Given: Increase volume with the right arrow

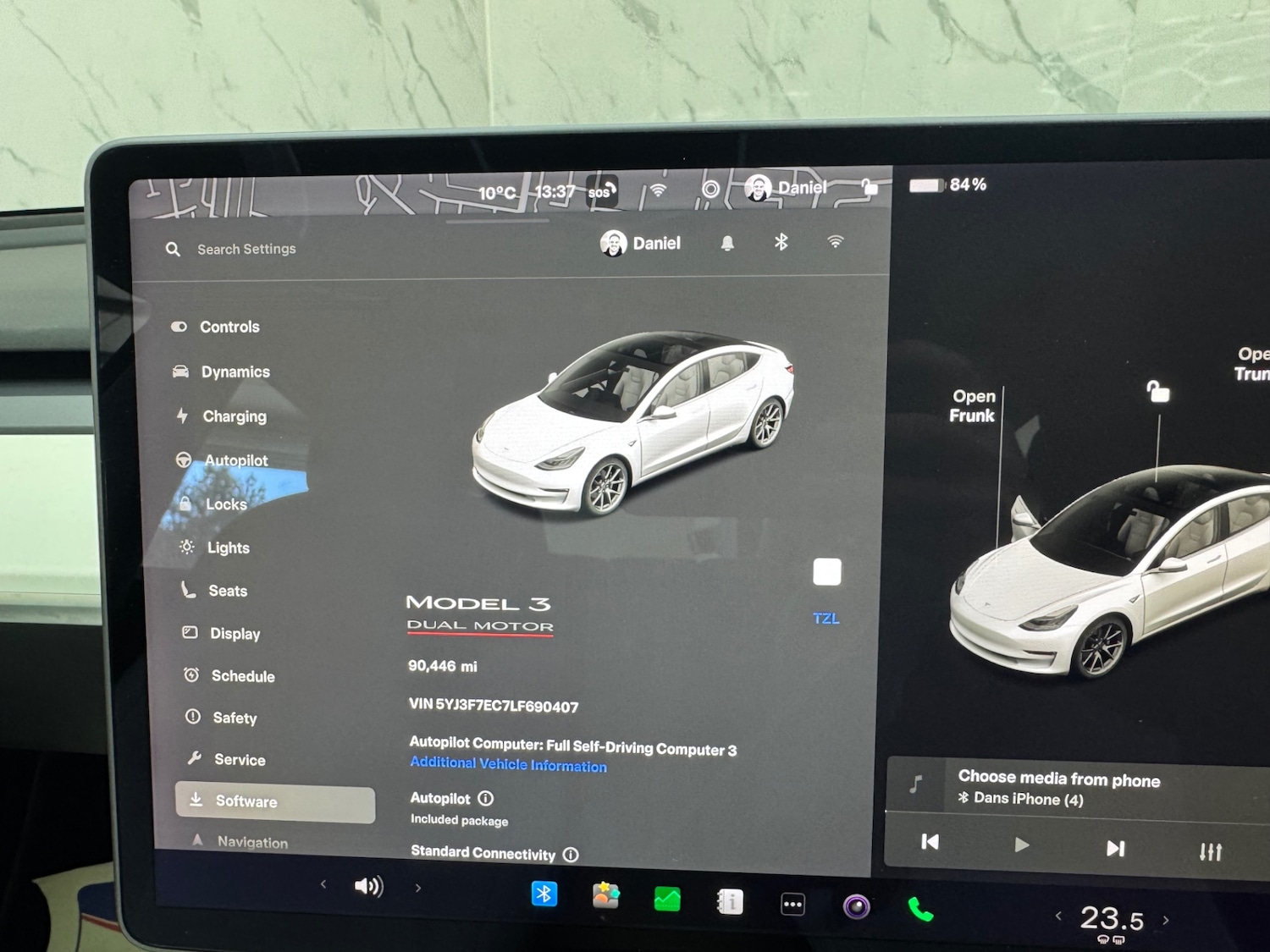Looking at the screenshot, I should (x=418, y=888).
